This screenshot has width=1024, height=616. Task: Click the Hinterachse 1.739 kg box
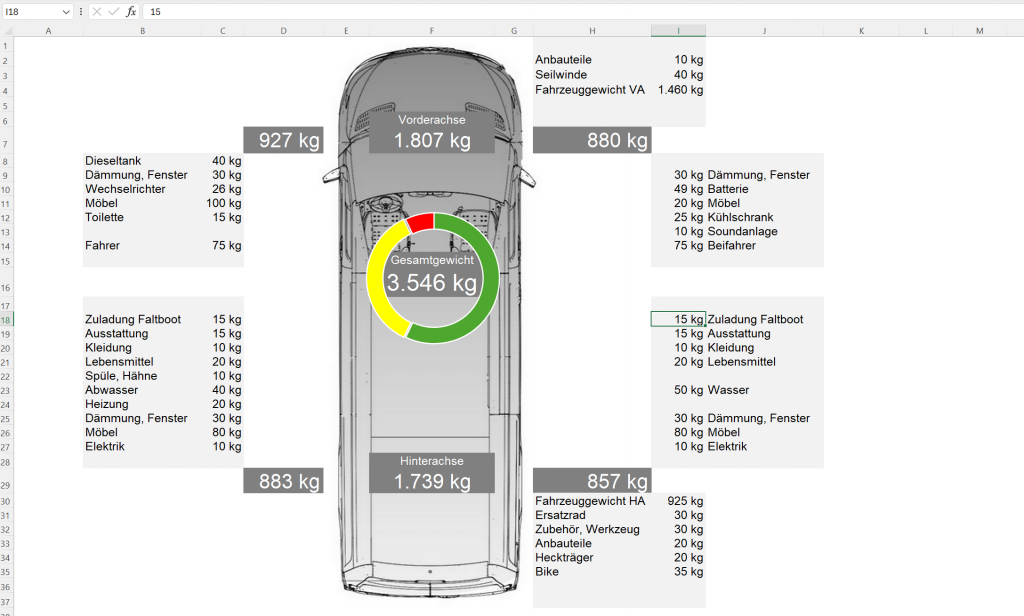(x=432, y=472)
